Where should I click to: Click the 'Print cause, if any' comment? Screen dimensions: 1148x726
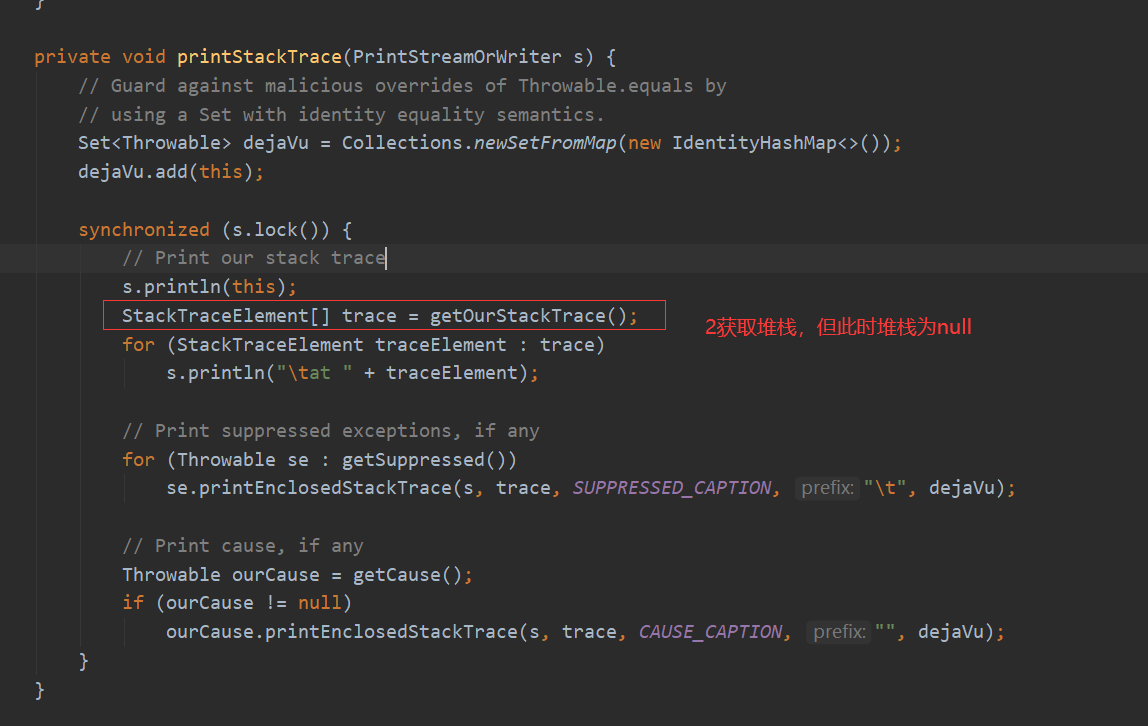[243, 546]
